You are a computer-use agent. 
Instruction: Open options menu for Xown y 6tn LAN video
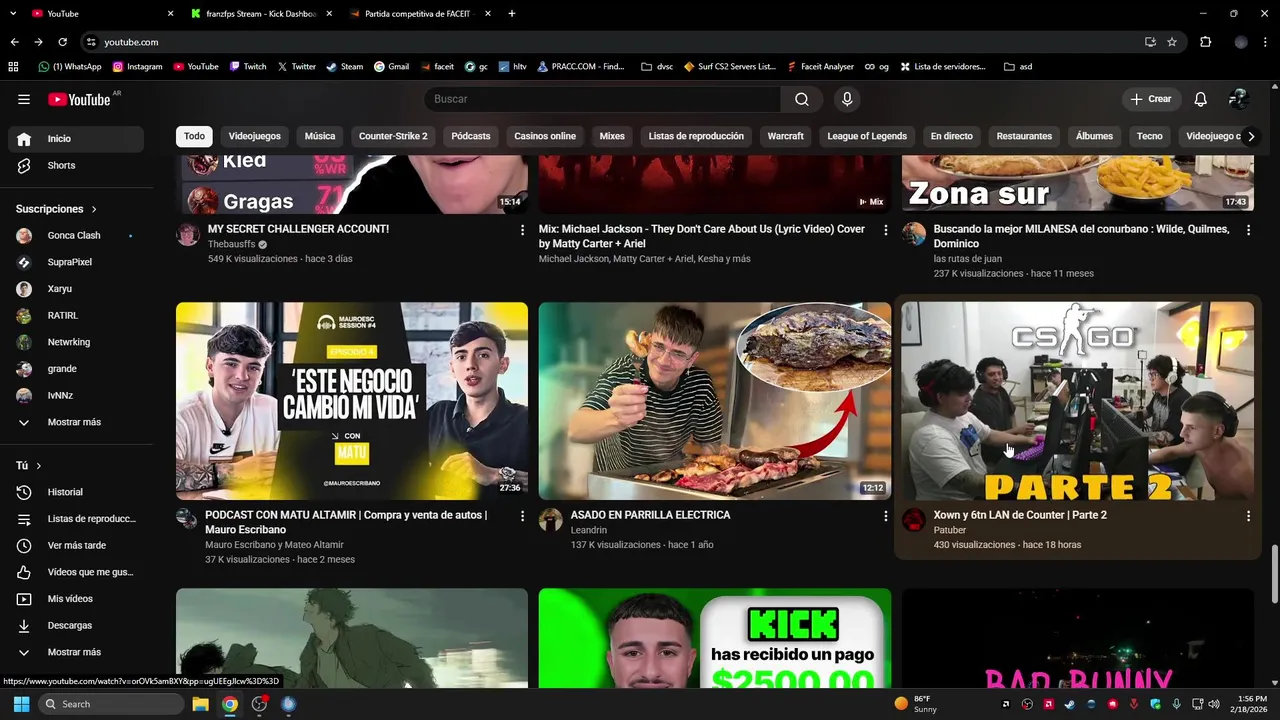(1248, 516)
